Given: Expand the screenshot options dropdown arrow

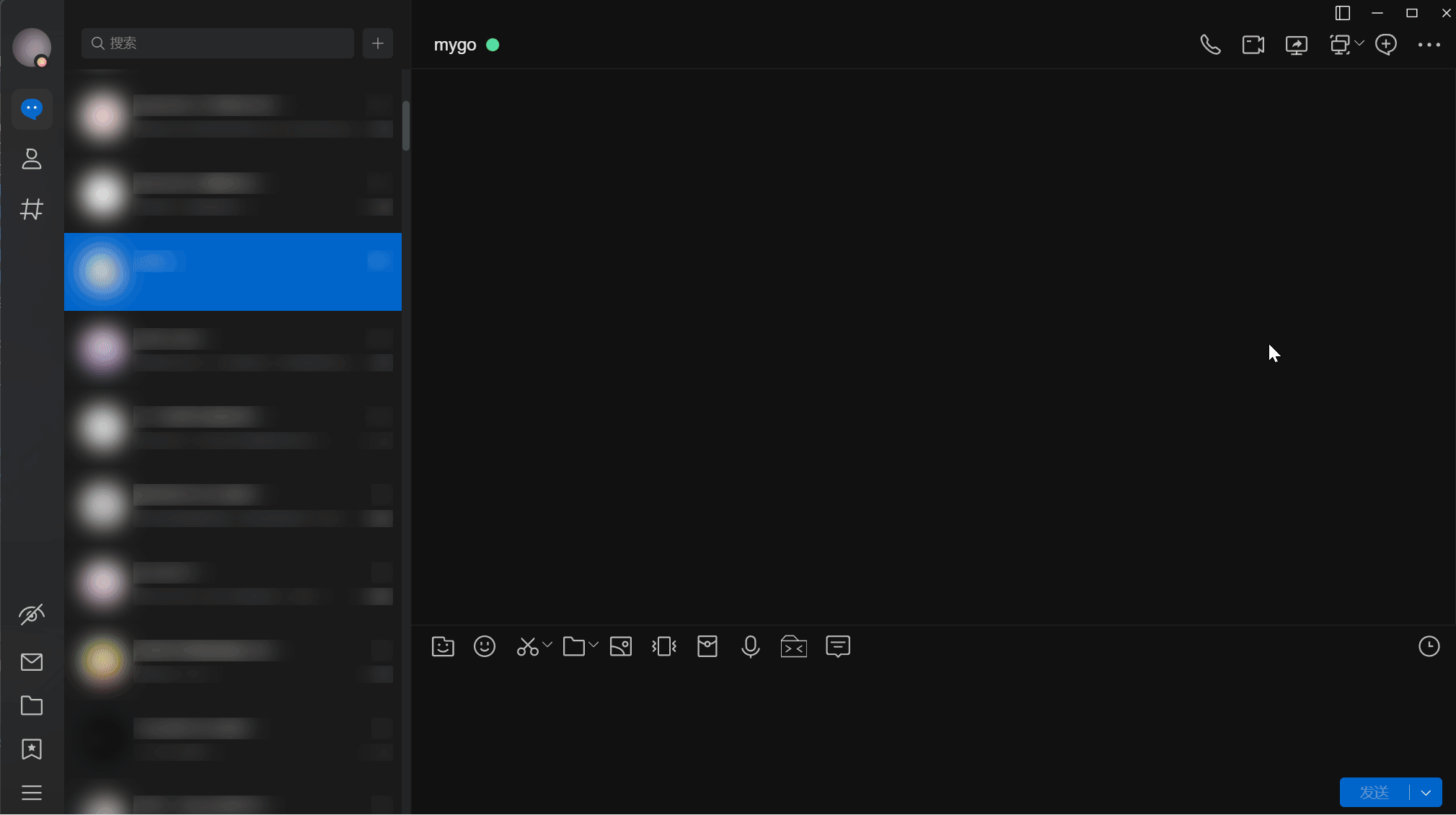Looking at the screenshot, I should 548,644.
